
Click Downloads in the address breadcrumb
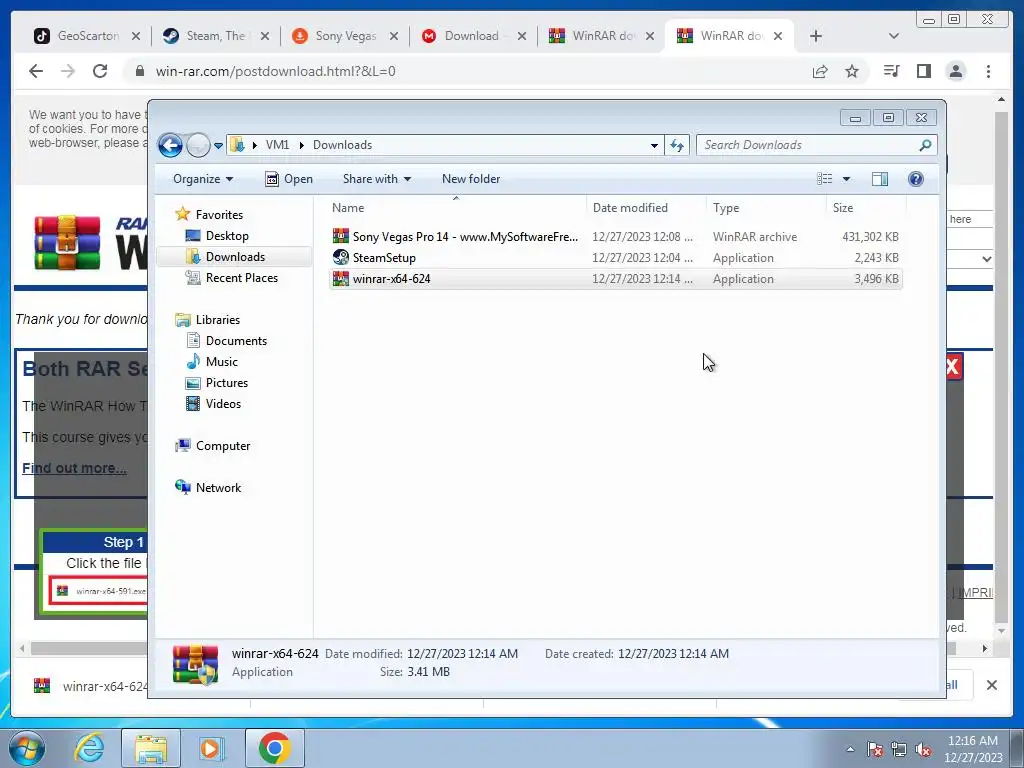click(x=342, y=145)
